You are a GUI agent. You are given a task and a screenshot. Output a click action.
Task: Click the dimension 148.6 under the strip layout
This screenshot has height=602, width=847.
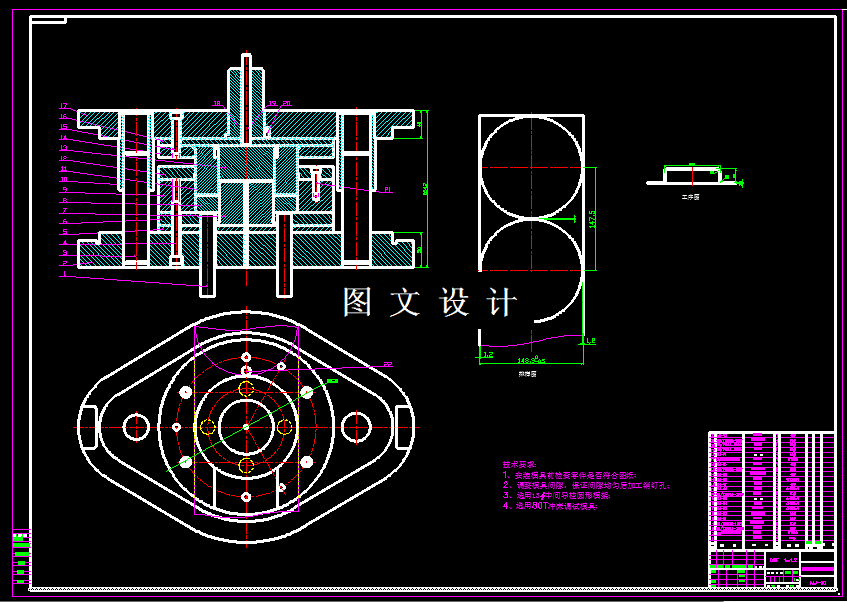[530, 359]
